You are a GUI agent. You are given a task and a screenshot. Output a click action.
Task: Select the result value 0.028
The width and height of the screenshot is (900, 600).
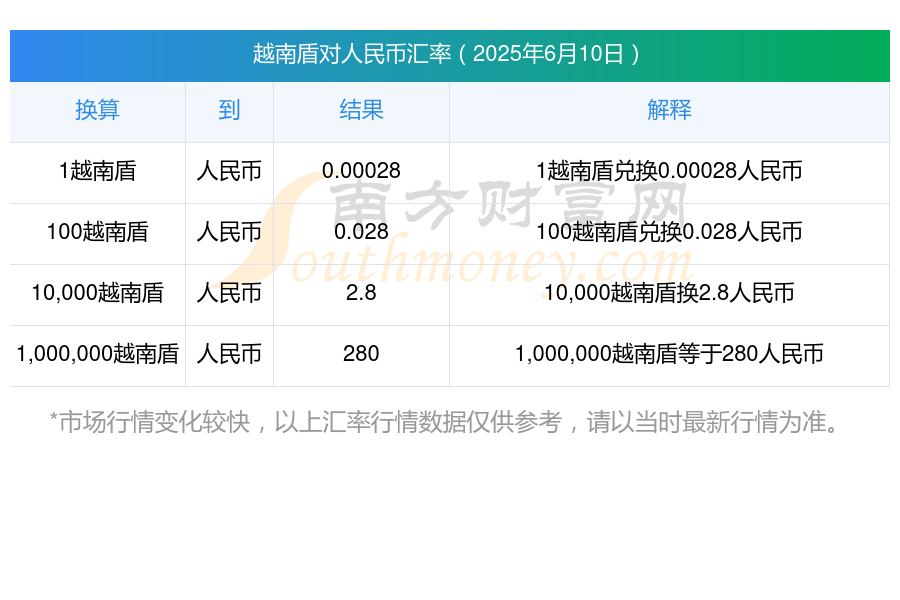(361, 232)
